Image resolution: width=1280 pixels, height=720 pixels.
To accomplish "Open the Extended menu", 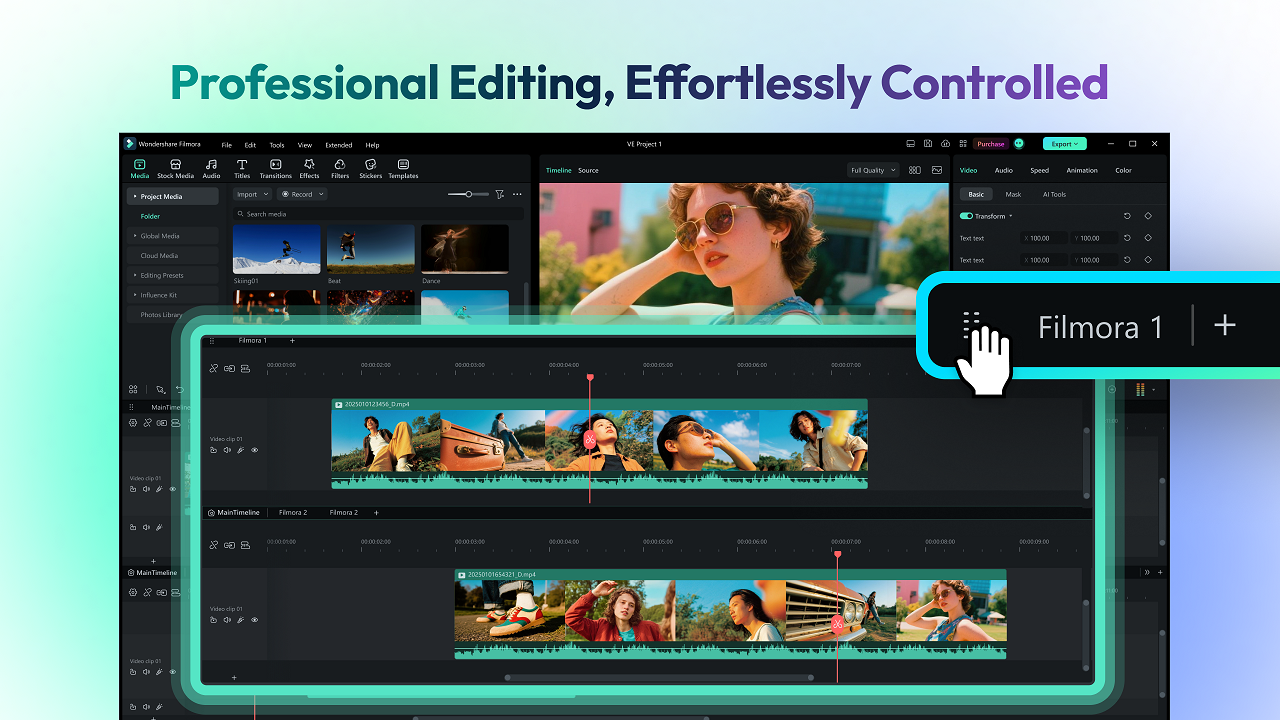I will coord(339,145).
